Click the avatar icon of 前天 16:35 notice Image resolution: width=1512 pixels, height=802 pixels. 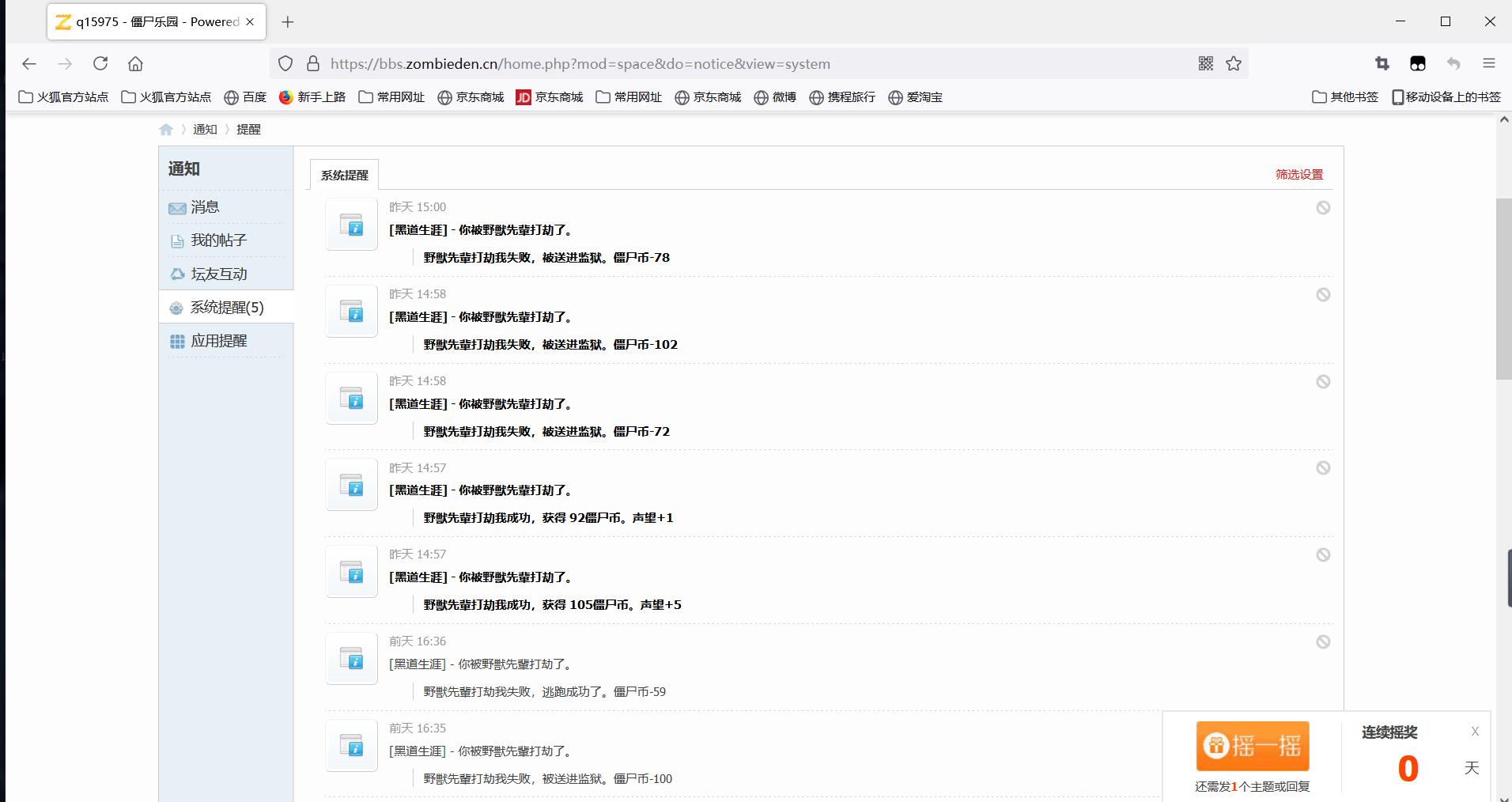tap(352, 746)
